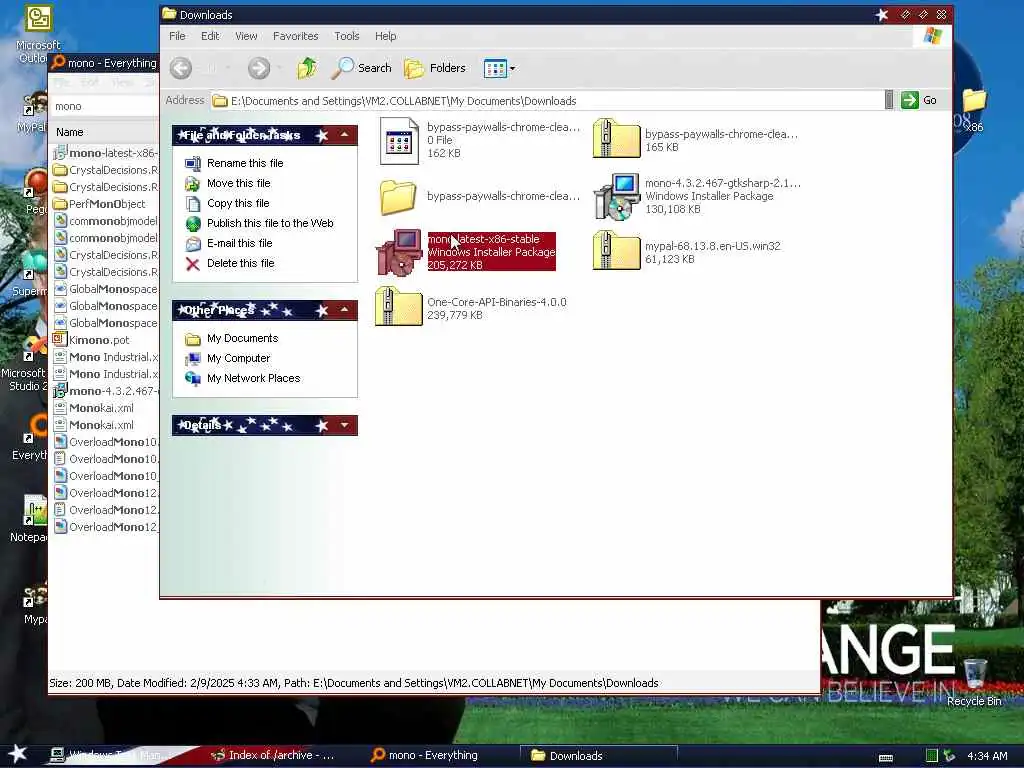Select the bypass-paywalls-chrome-clean folder icon
Image resolution: width=1024 pixels, height=768 pixels.
click(x=398, y=197)
